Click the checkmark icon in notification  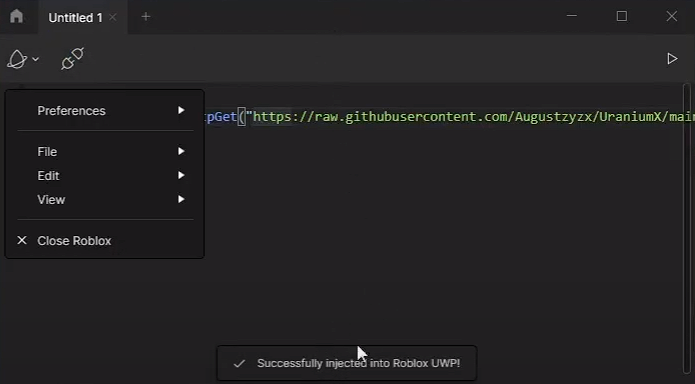(239, 364)
